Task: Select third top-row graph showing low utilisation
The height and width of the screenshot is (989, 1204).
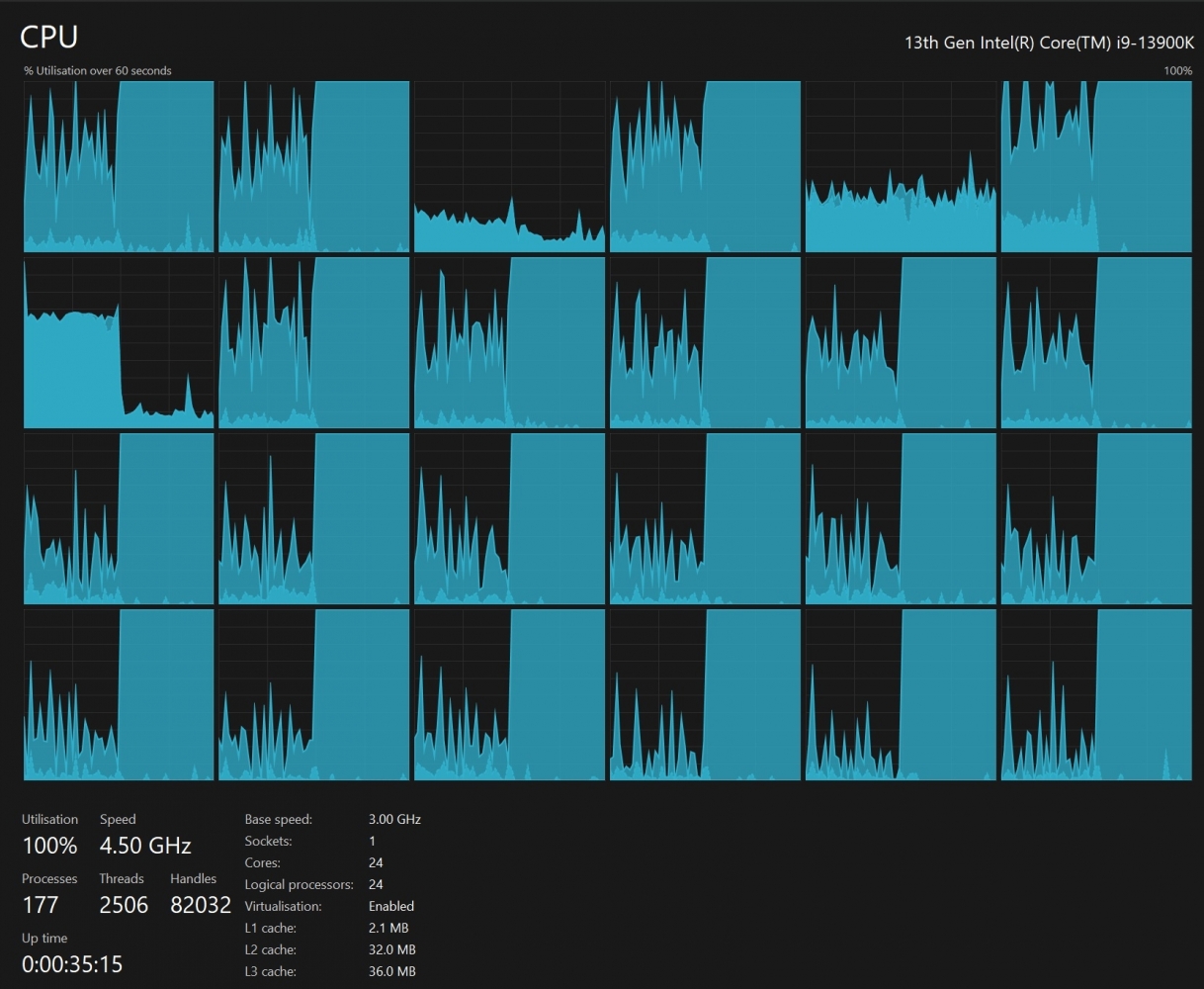Action: click(x=510, y=166)
